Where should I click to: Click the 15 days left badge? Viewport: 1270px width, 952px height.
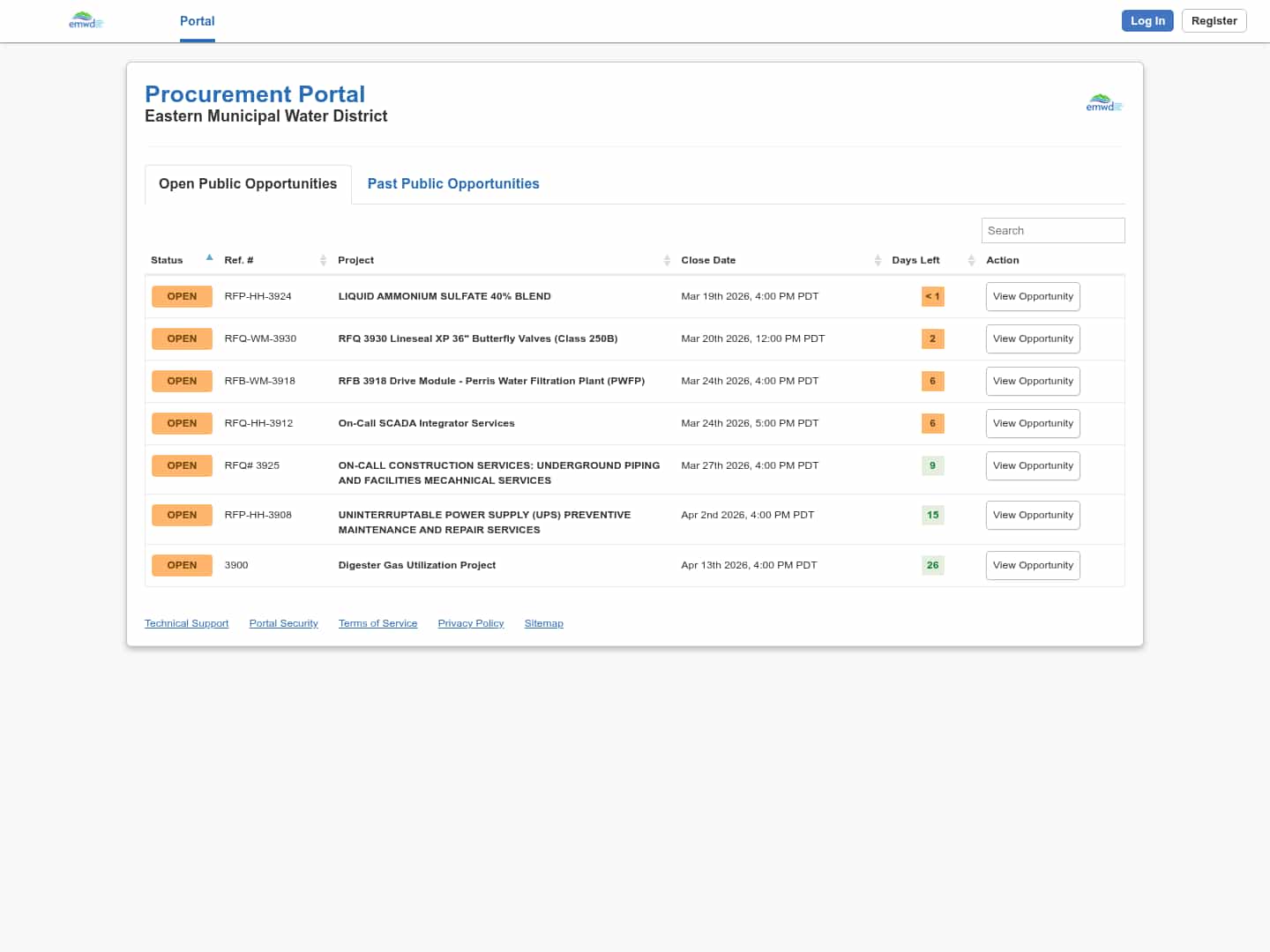tap(932, 515)
